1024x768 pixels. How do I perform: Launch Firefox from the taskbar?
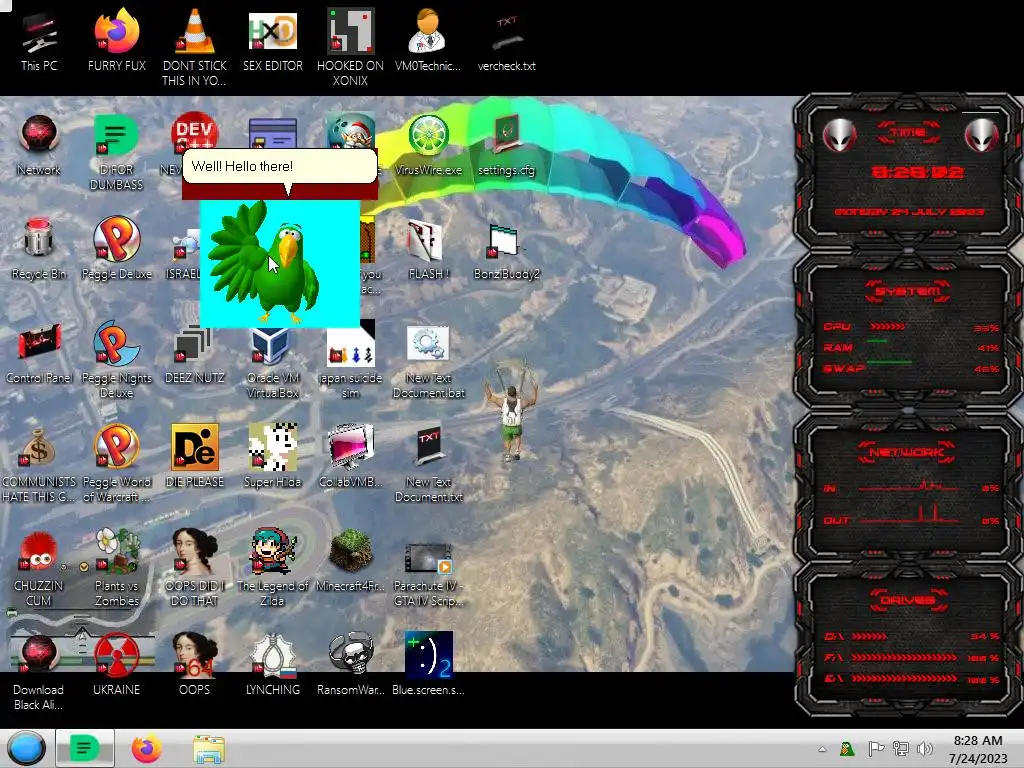[146, 748]
